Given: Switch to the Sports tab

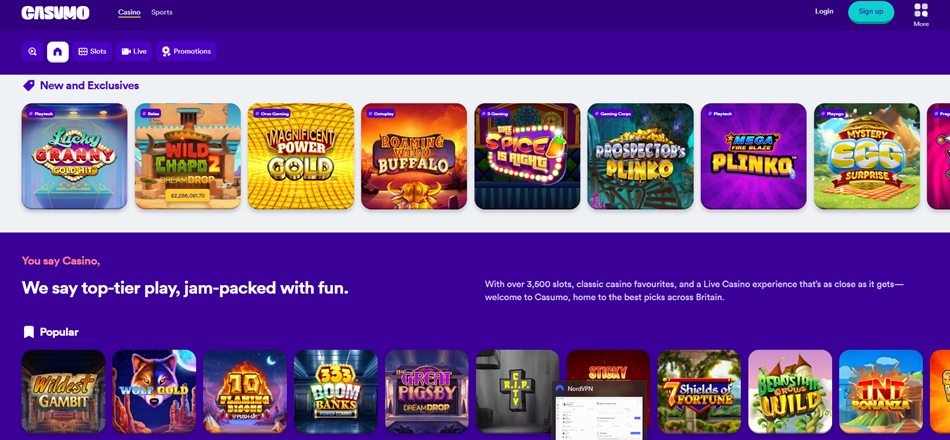Looking at the screenshot, I should [x=162, y=12].
